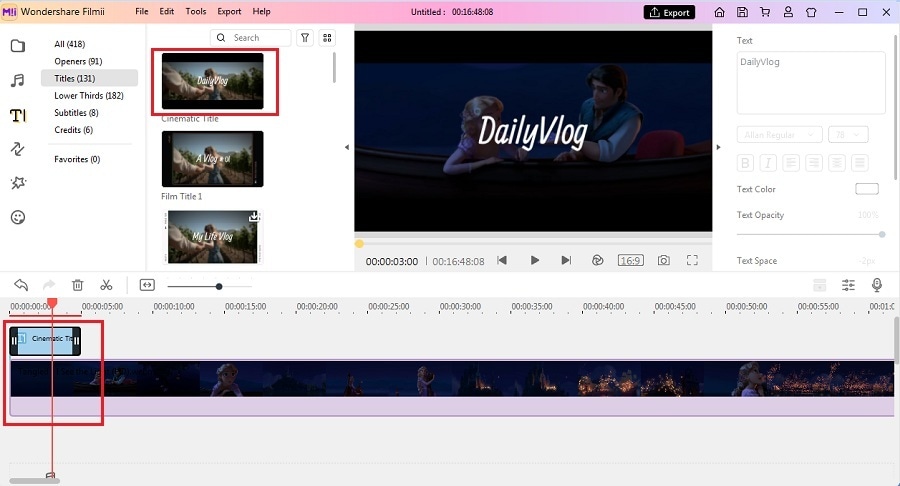This screenshot has height=486, width=900.
Task: Open the font size 78 dropdown
Action: tap(848, 135)
